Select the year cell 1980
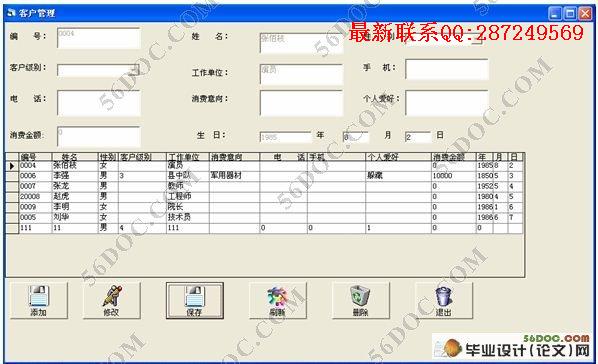This screenshot has height=364, width=598. pos(484,196)
